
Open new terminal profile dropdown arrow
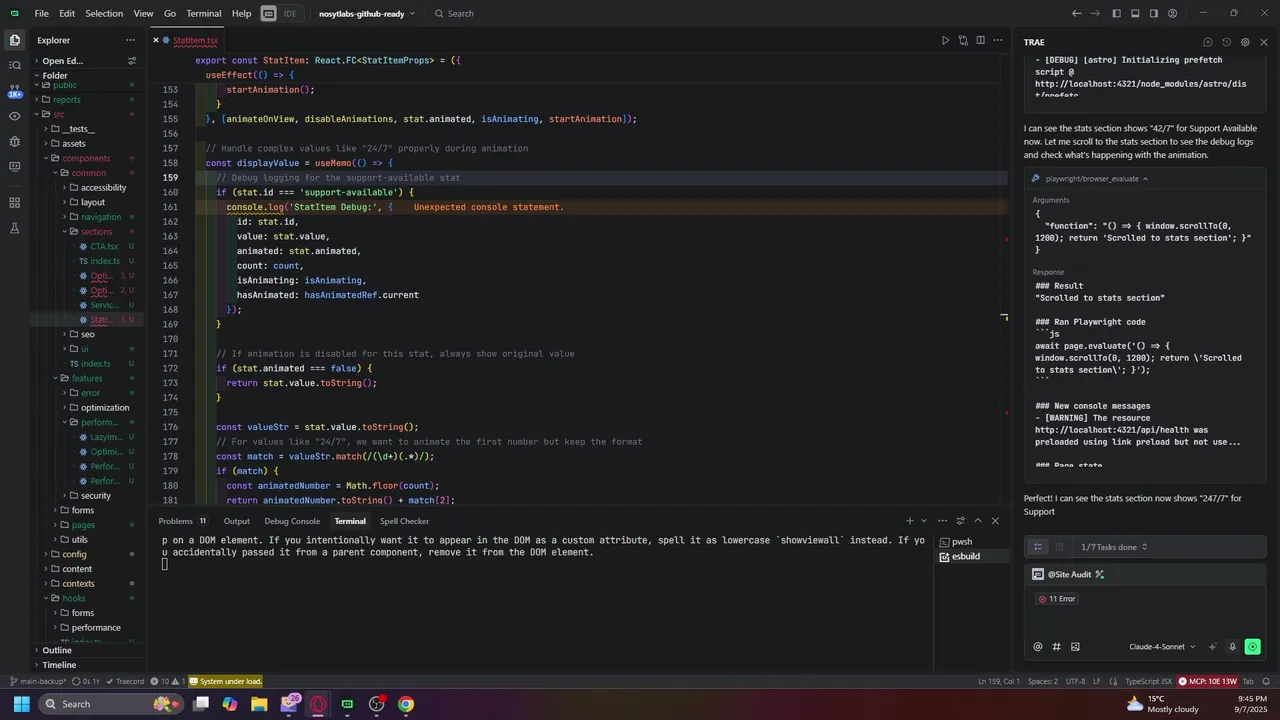click(x=924, y=521)
